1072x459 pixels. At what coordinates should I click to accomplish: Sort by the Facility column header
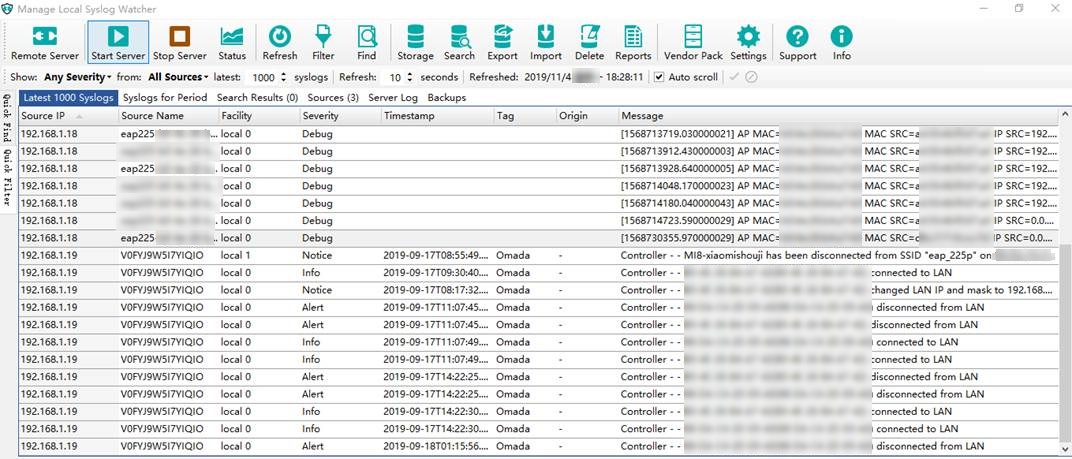pos(259,116)
